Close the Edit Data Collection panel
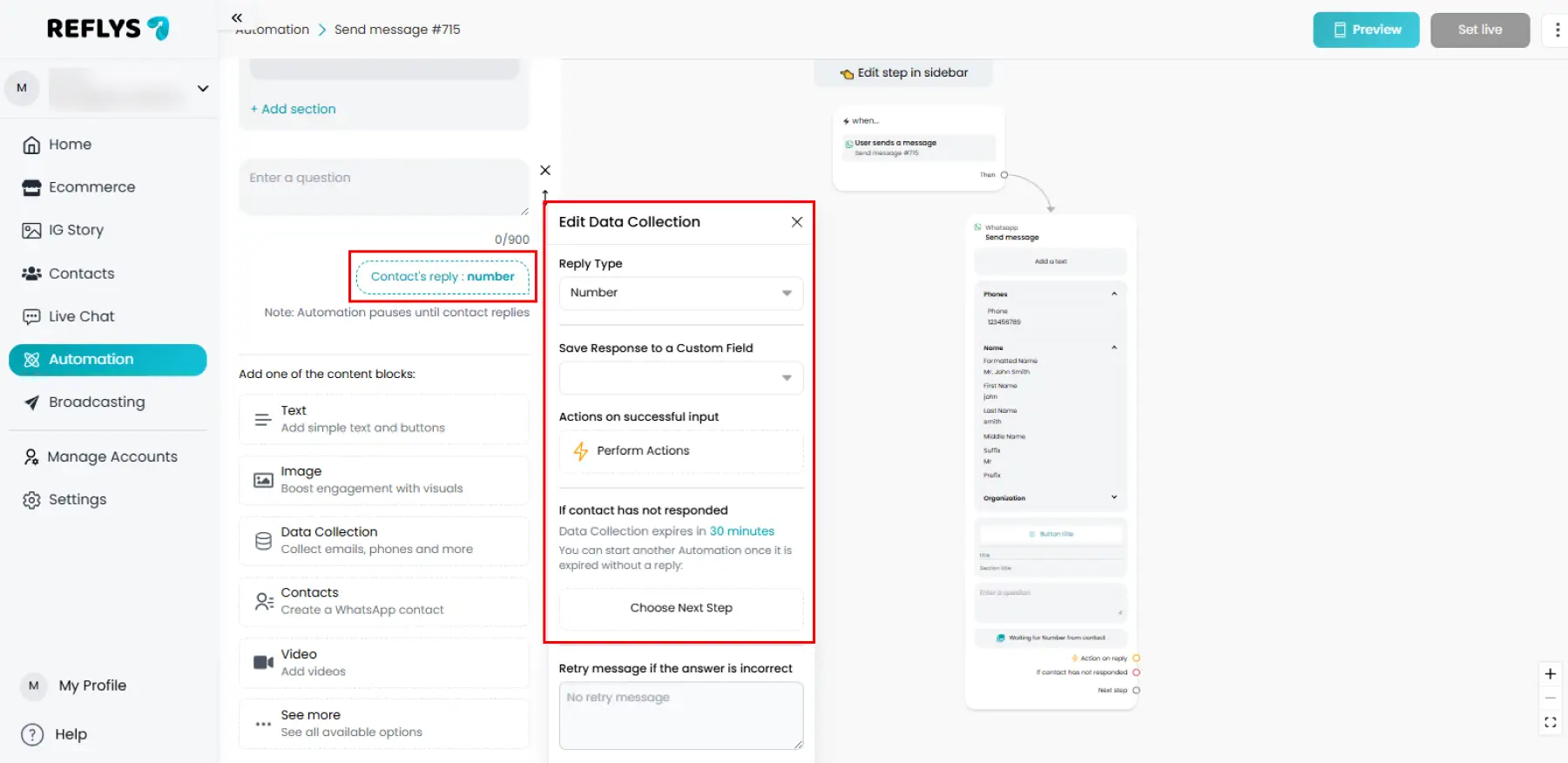This screenshot has height=763, width=1568. tap(796, 222)
